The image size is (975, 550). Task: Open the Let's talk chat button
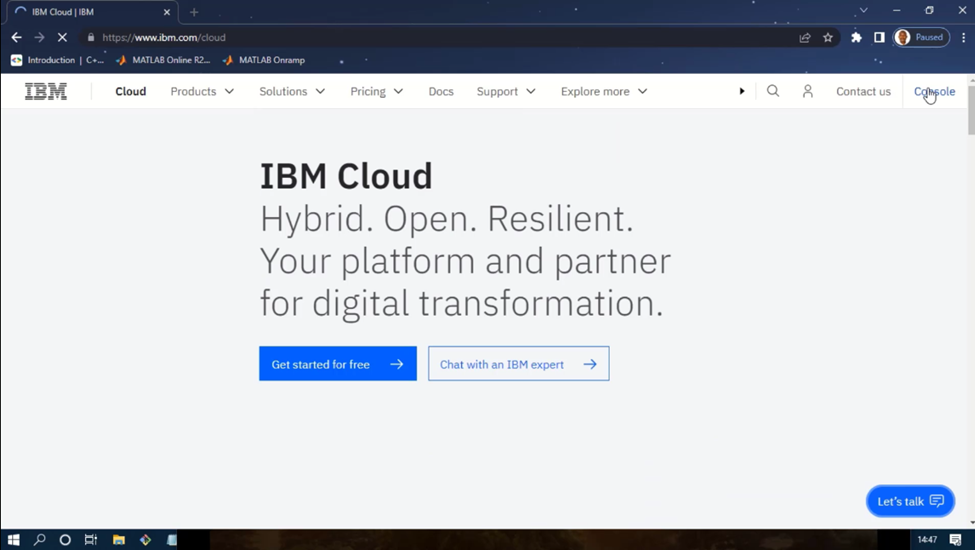click(910, 501)
